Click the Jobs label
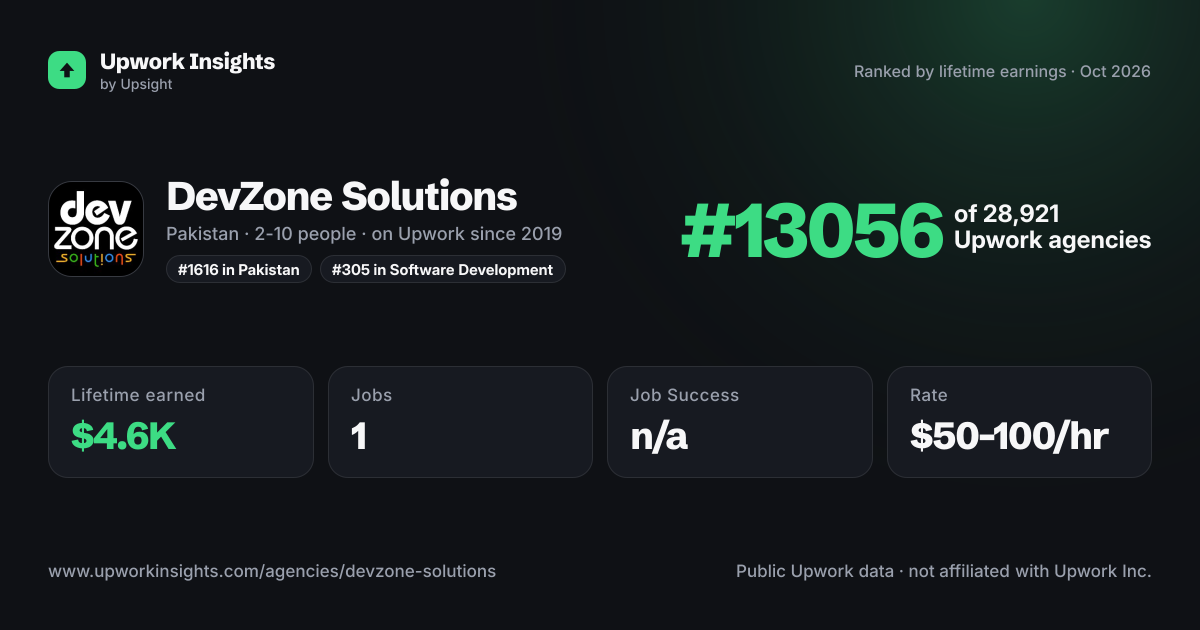The image size is (1200, 630). click(372, 395)
